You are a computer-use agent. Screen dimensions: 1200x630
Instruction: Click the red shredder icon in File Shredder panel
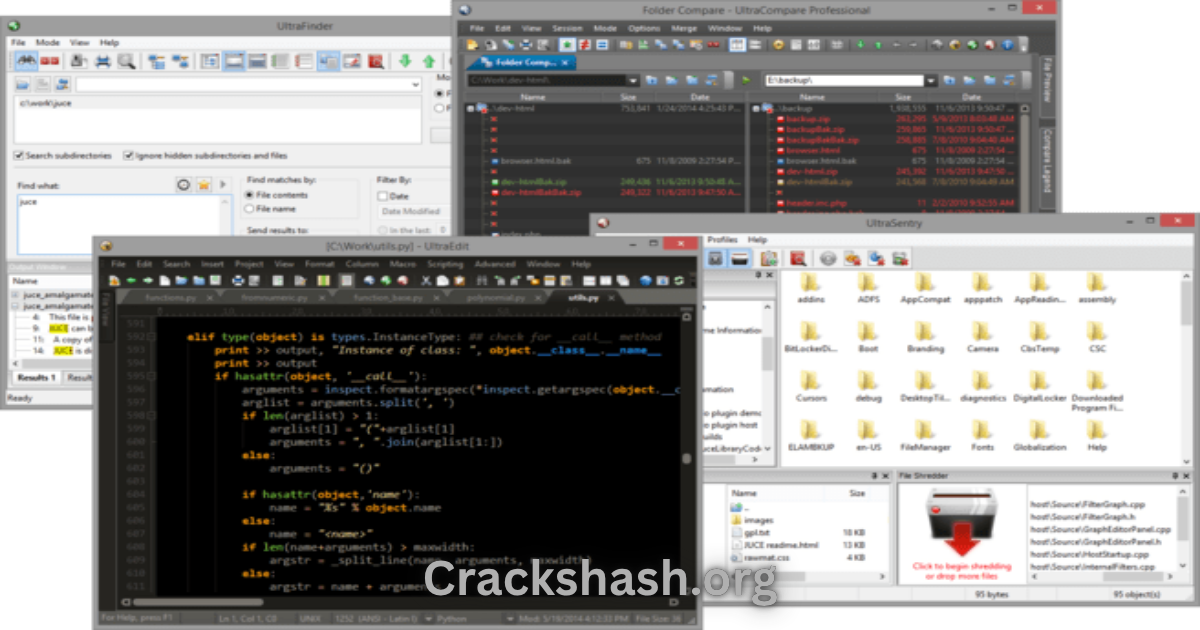click(x=960, y=520)
